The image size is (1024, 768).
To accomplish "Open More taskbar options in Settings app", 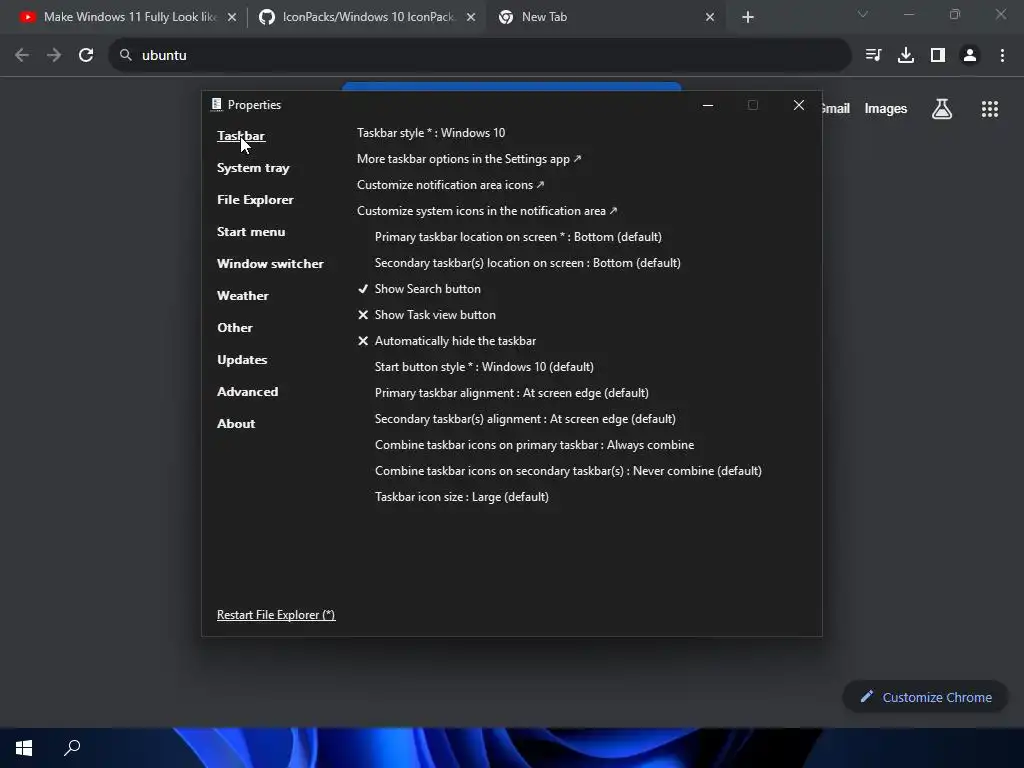I will tap(469, 159).
